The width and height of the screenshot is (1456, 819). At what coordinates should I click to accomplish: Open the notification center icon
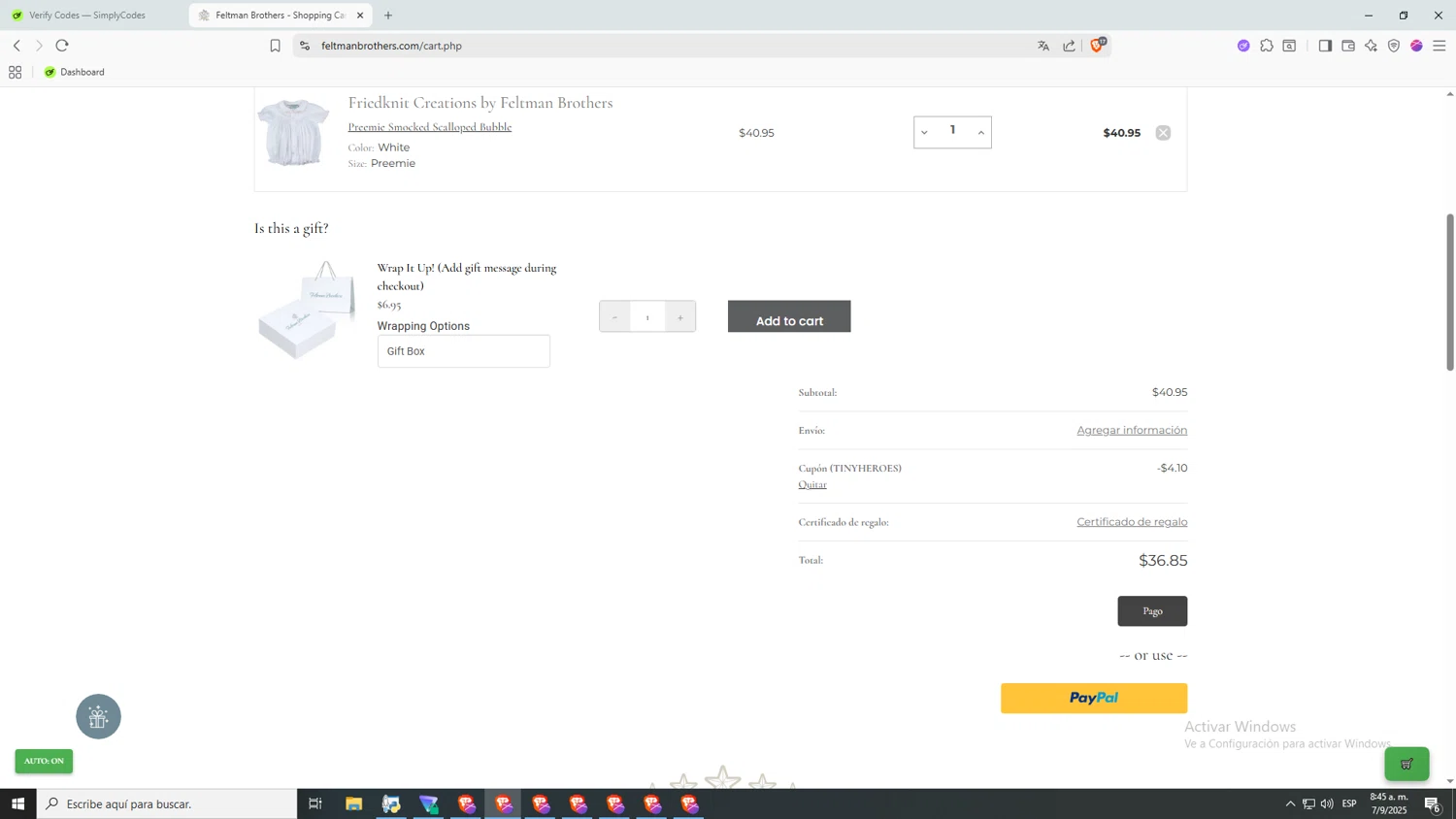click(x=1432, y=803)
